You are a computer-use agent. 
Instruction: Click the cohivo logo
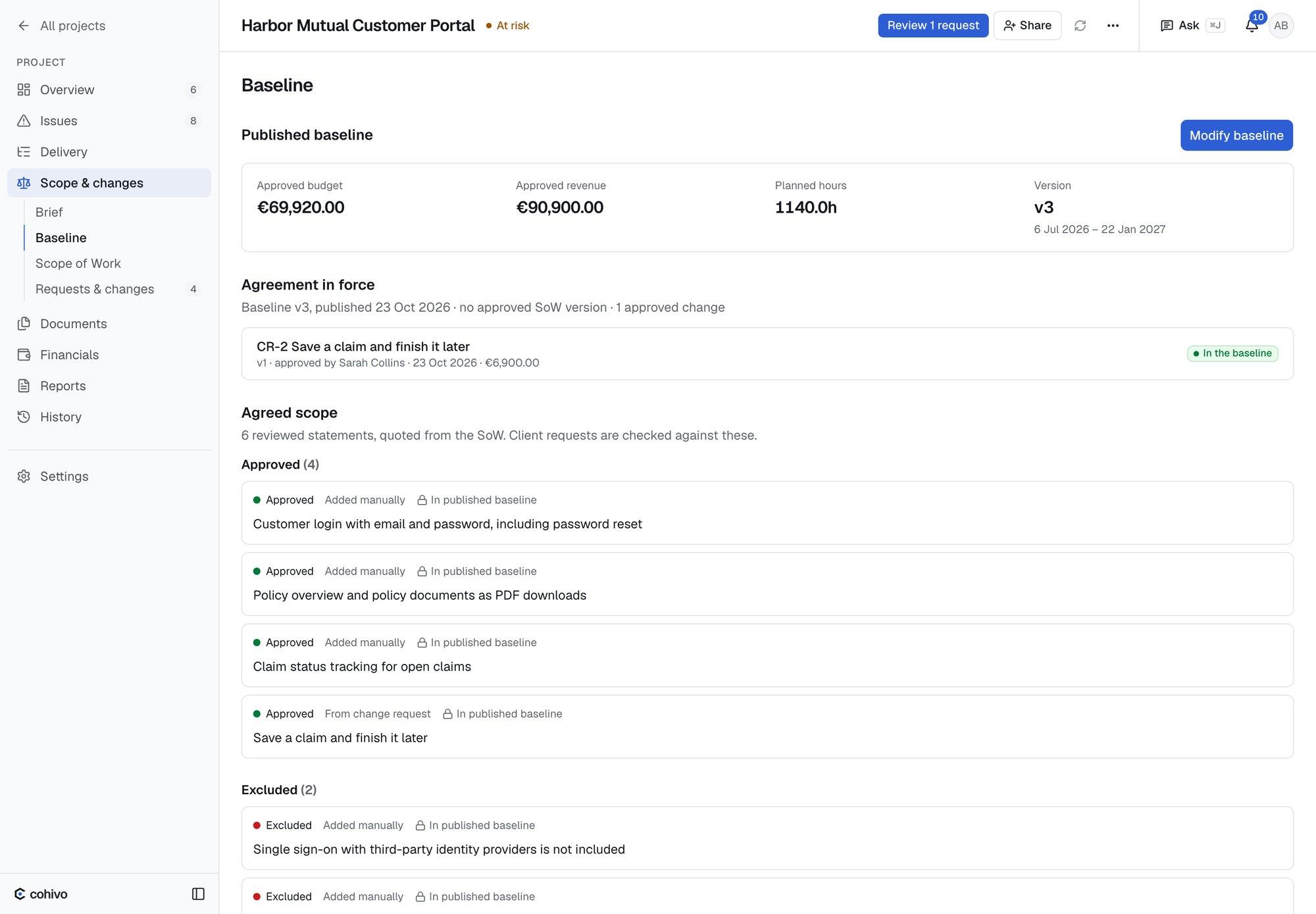[x=41, y=894]
